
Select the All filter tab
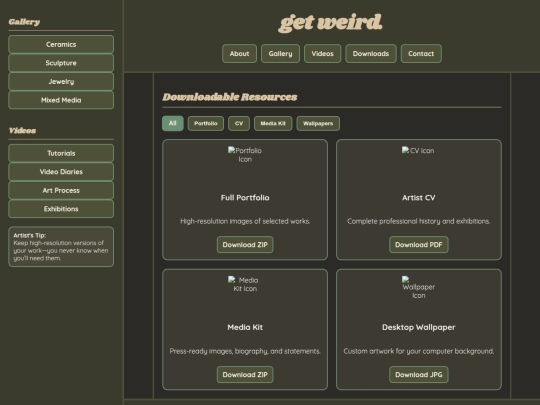173,123
